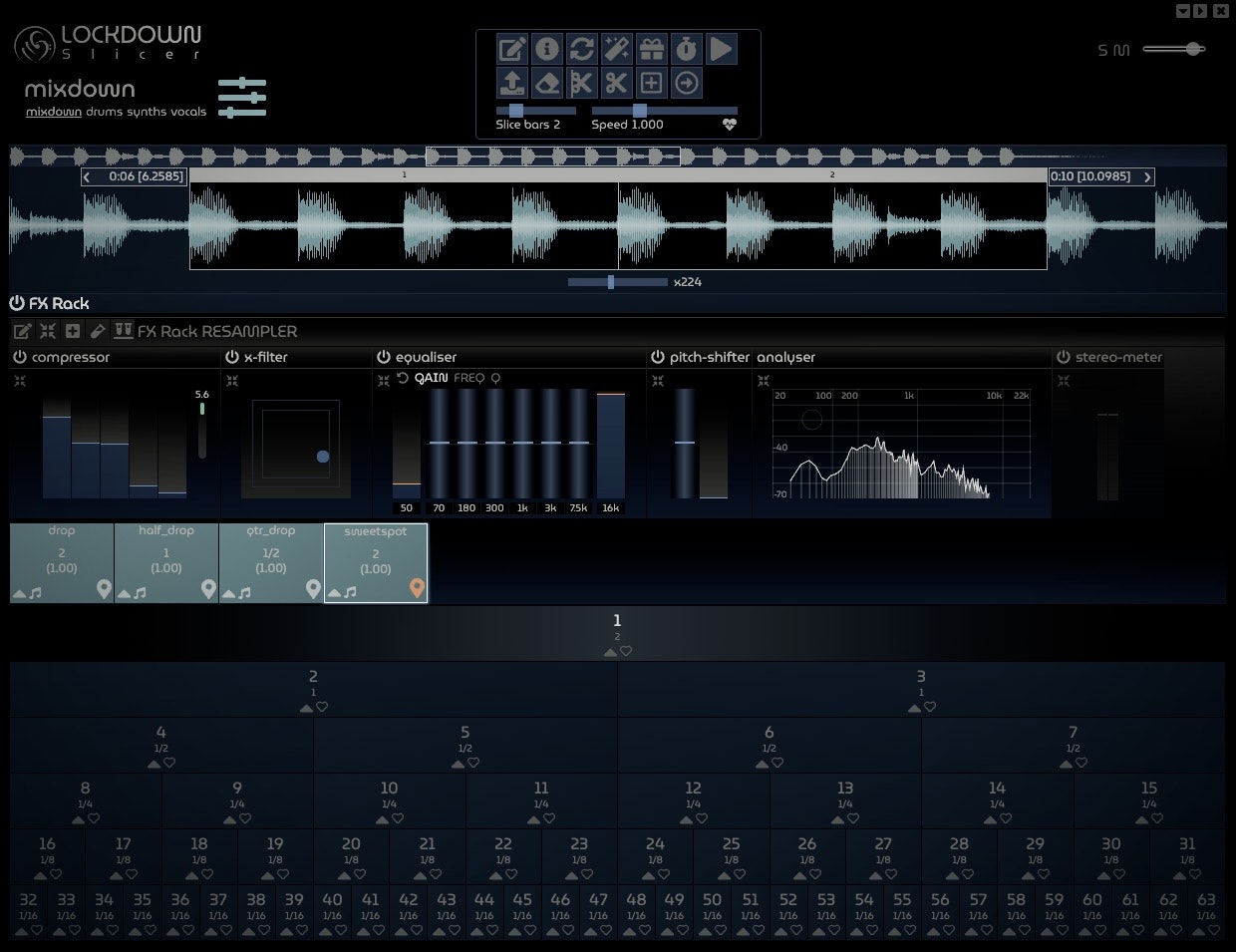Image resolution: width=1236 pixels, height=952 pixels.
Task: Open the mixer sliders icon beside mixdown
Action: 242,98
